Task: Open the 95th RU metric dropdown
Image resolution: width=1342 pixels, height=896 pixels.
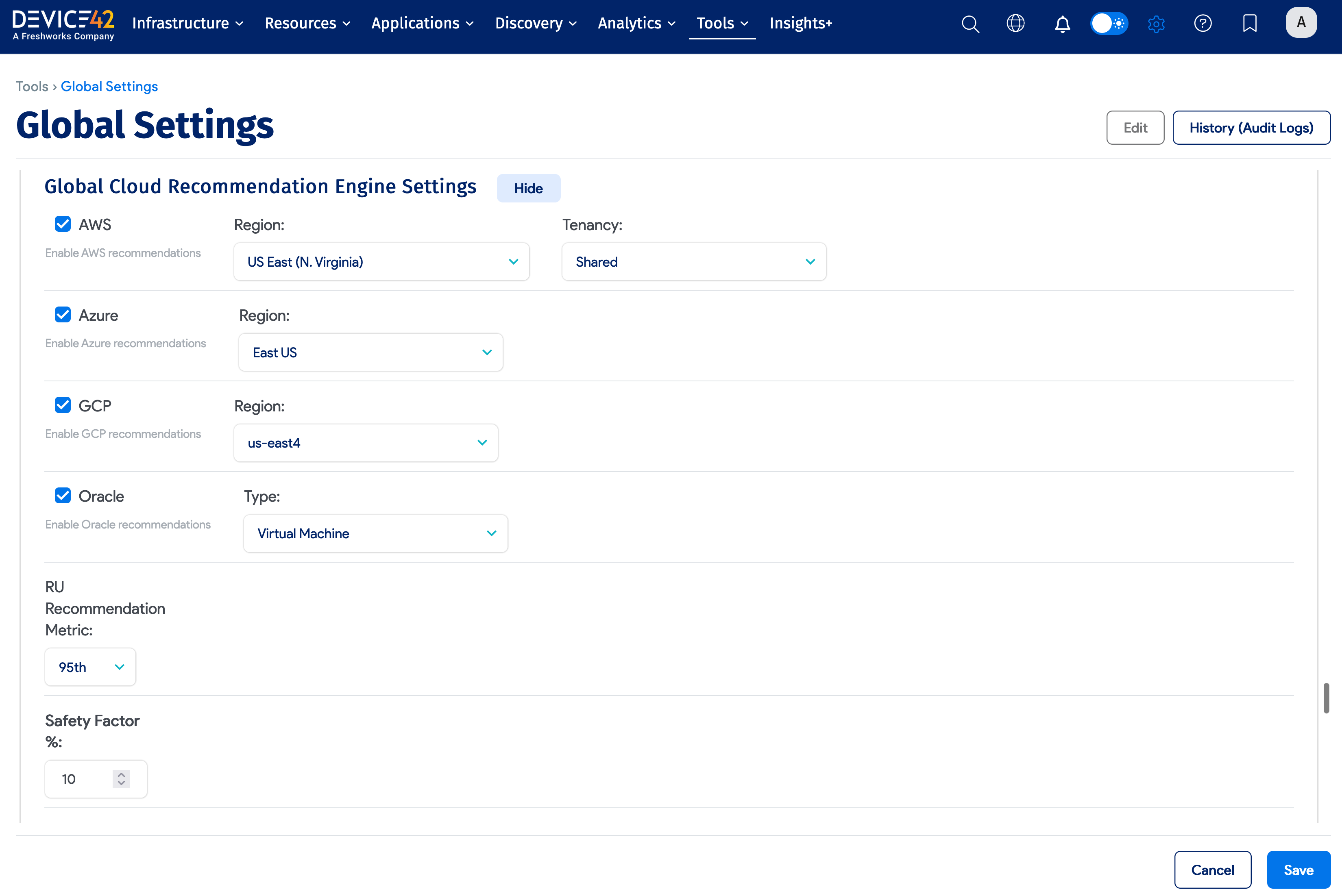Action: [90, 667]
